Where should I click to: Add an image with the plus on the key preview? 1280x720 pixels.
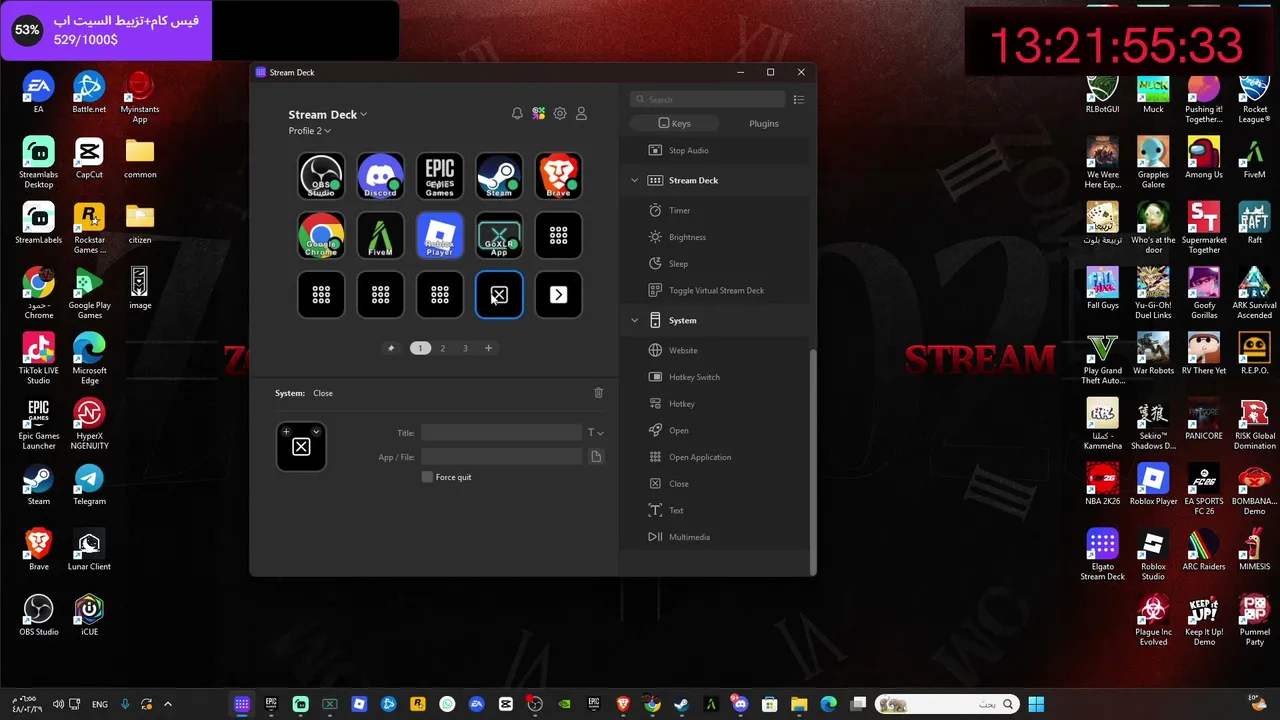(287, 432)
